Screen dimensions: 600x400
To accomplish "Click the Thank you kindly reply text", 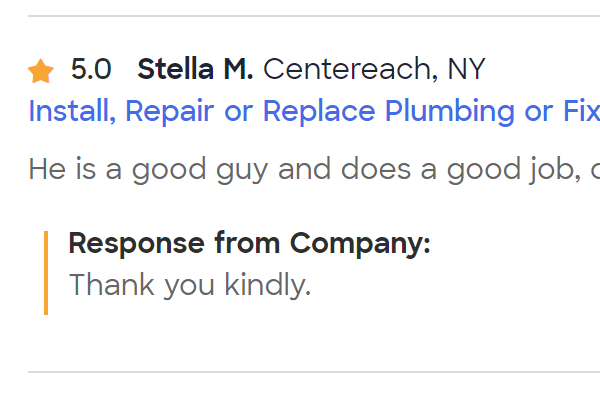I will (x=190, y=286).
